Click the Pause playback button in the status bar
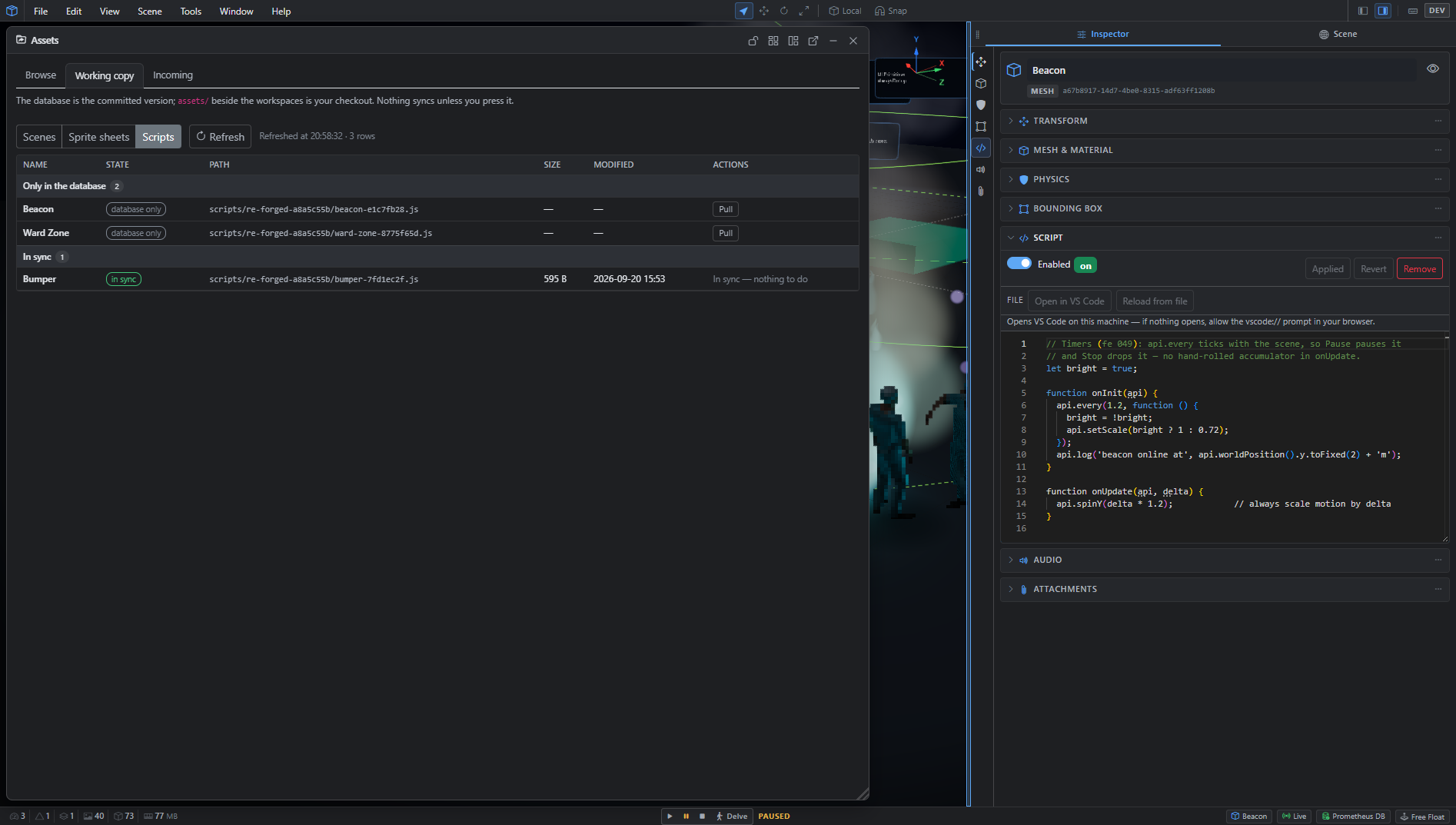Viewport: 1456px width, 825px height. tap(686, 817)
